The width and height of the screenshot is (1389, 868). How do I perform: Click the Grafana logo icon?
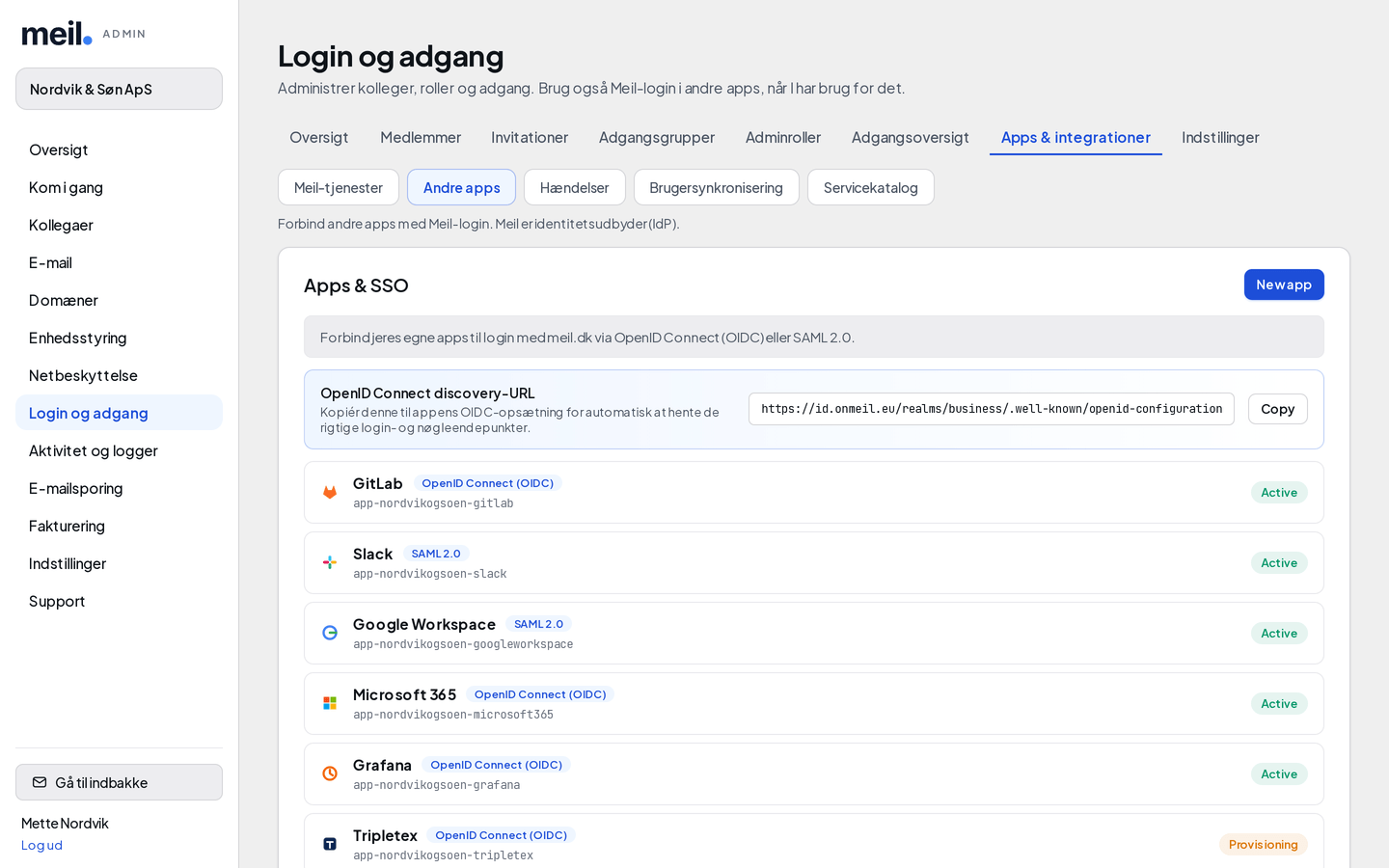point(330,774)
